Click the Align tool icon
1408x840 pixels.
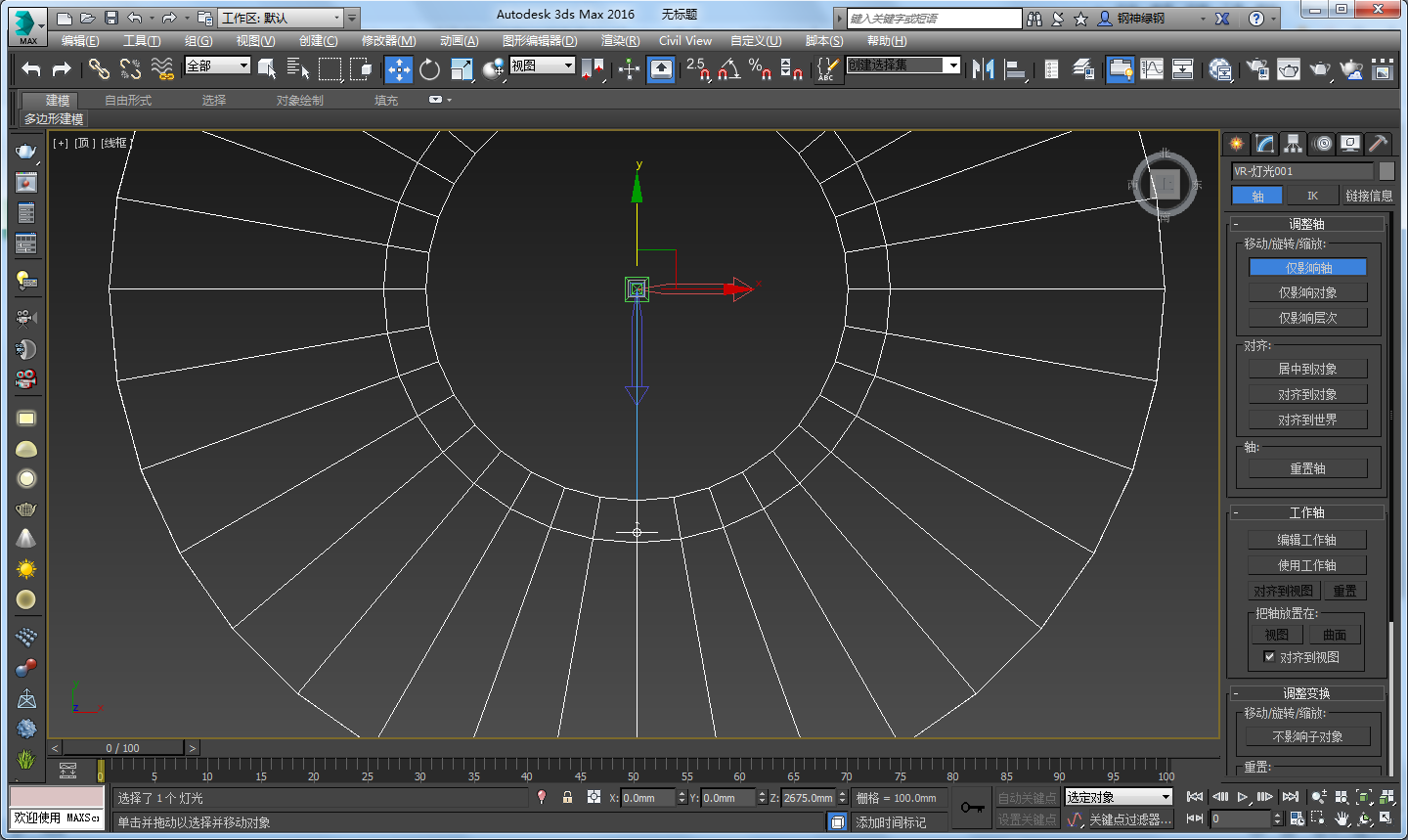click(1016, 68)
